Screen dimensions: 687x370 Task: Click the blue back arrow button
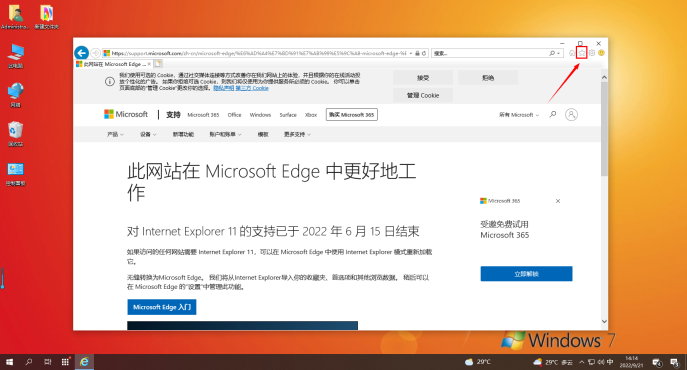click(81, 53)
